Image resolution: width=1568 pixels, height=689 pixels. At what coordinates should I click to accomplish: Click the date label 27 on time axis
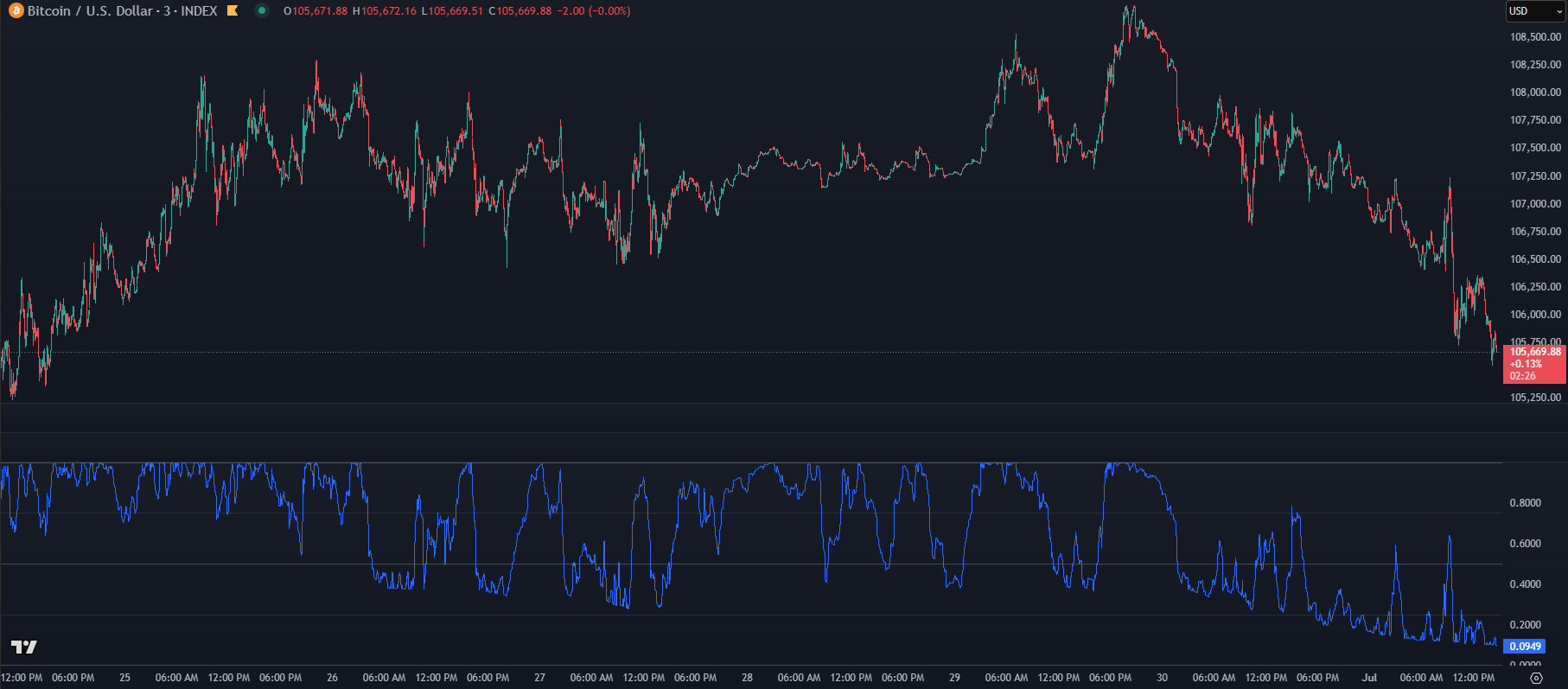[539, 678]
